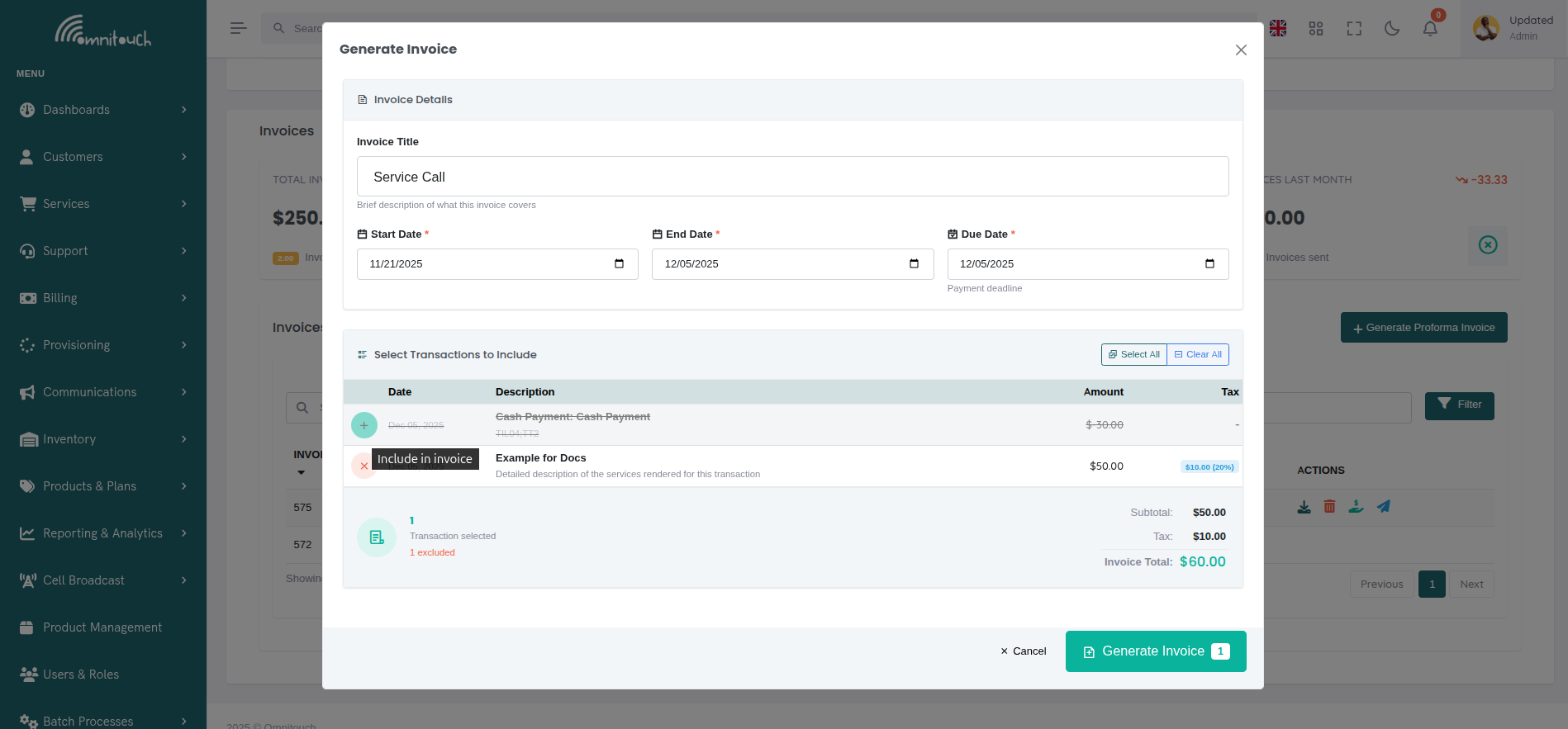The width and height of the screenshot is (1568, 729).
Task: Open the End Date calendar picker
Action: [914, 264]
